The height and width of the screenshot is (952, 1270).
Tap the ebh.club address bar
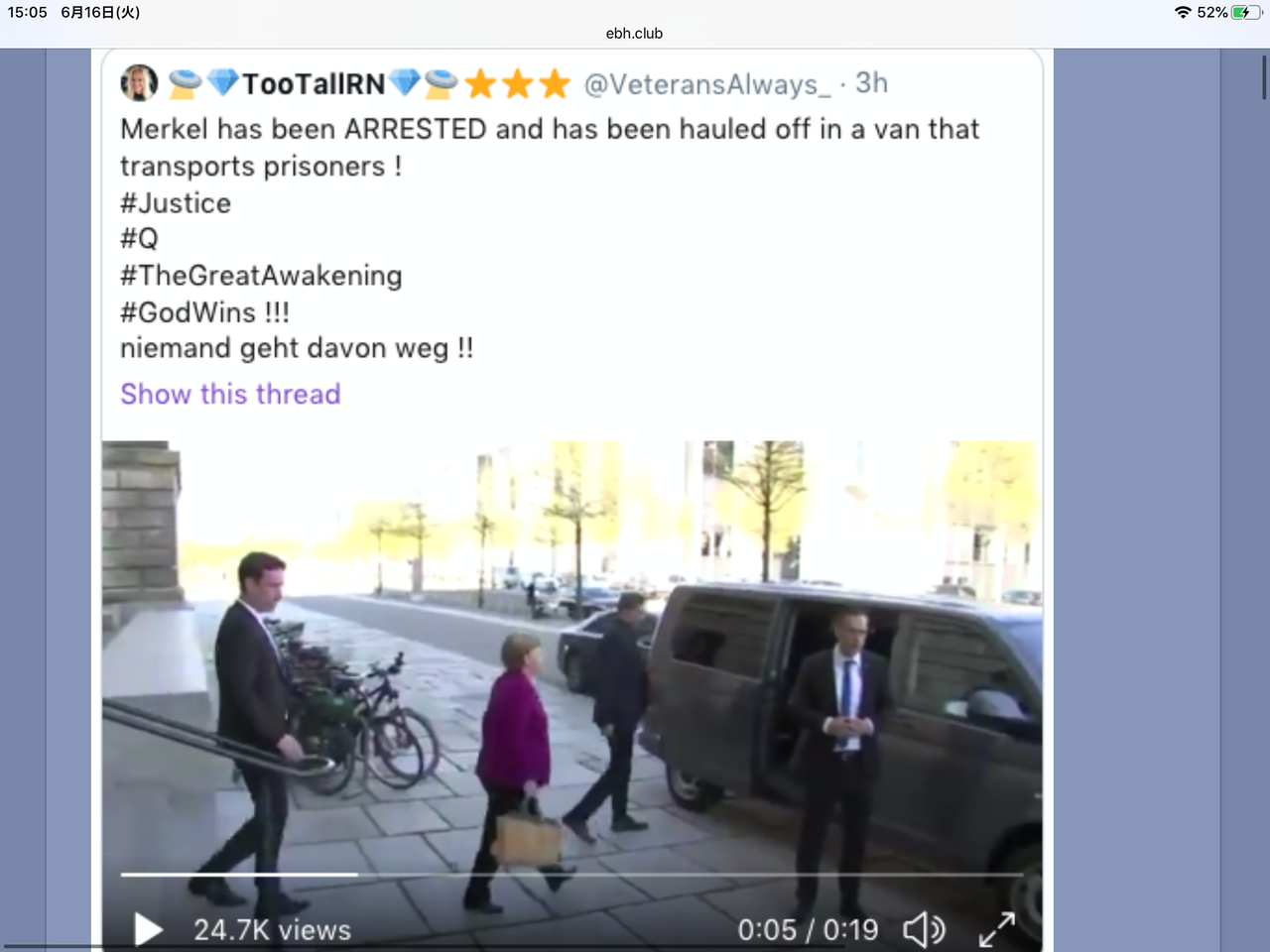click(x=634, y=33)
